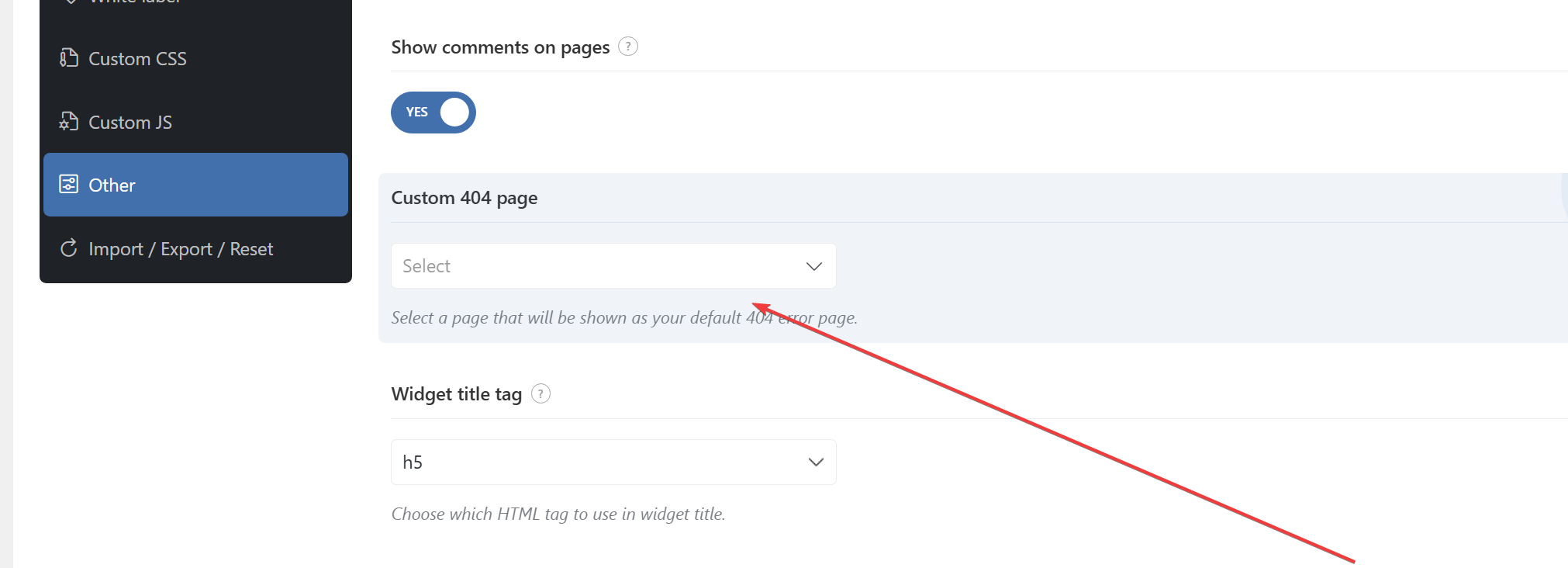Click the Show comments on pages label

coord(500,47)
